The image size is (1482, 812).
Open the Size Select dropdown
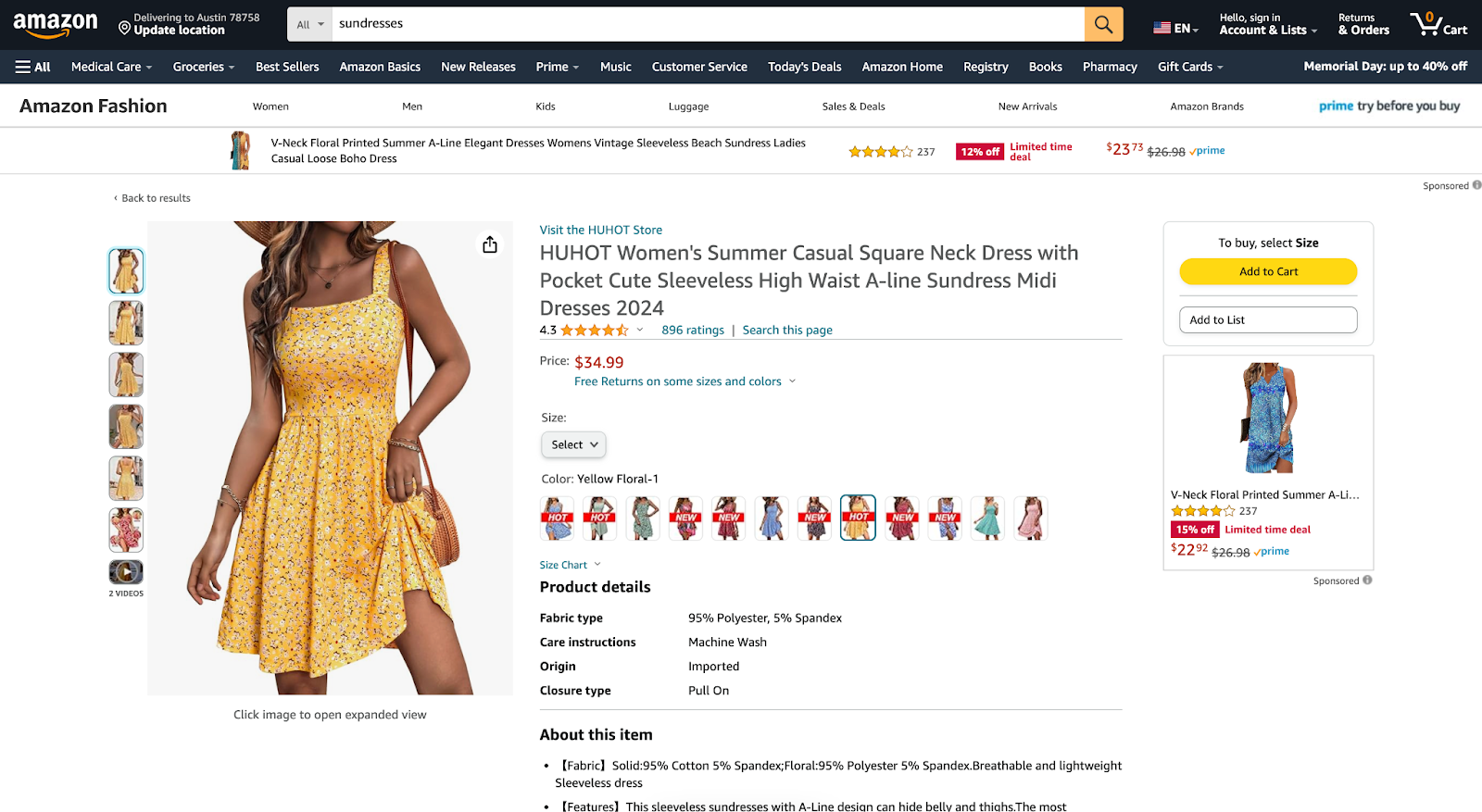[572, 444]
